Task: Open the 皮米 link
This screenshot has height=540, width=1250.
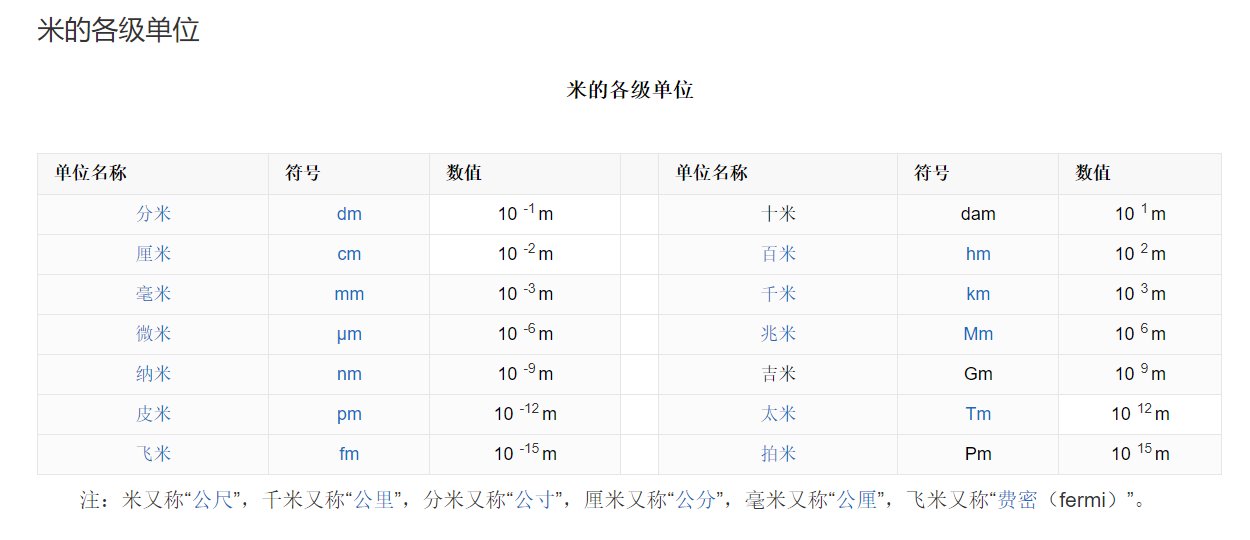Action: click(x=153, y=414)
